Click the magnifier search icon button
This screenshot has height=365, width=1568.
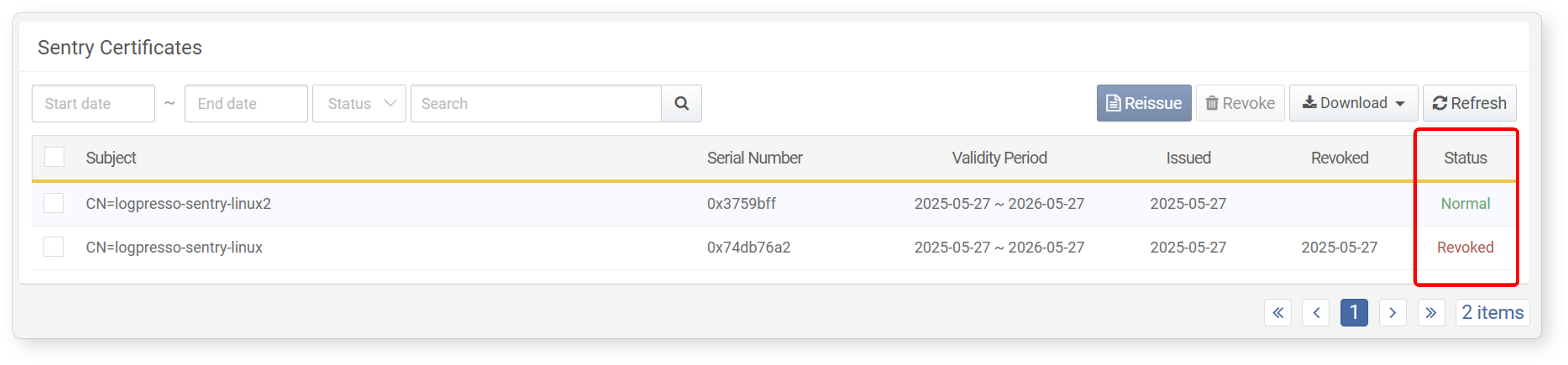[x=681, y=103]
